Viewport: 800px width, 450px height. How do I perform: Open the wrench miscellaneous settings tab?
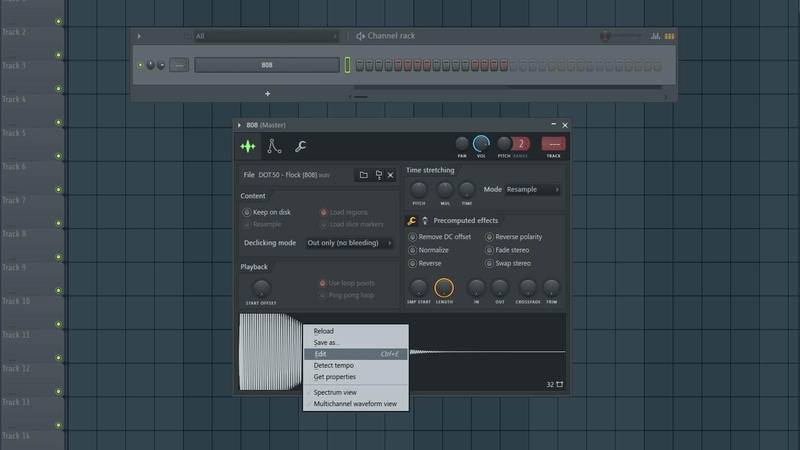tap(300, 146)
